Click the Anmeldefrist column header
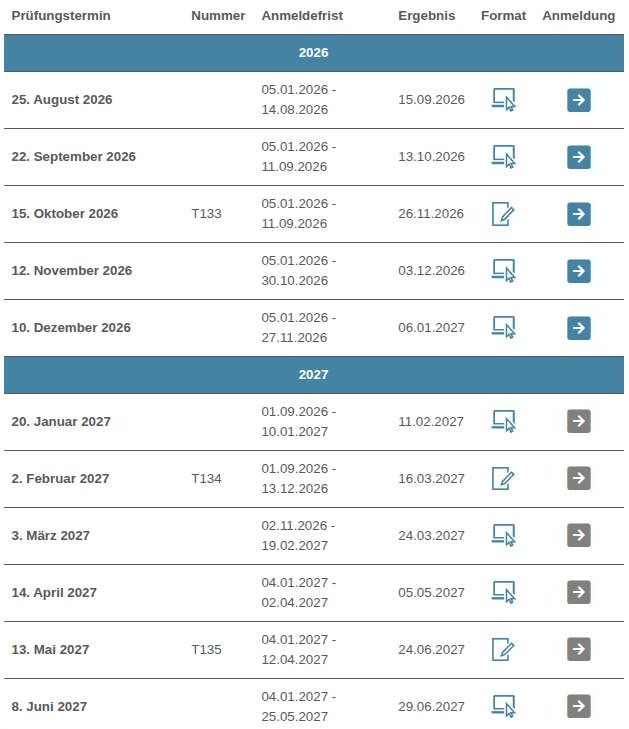 (x=302, y=15)
